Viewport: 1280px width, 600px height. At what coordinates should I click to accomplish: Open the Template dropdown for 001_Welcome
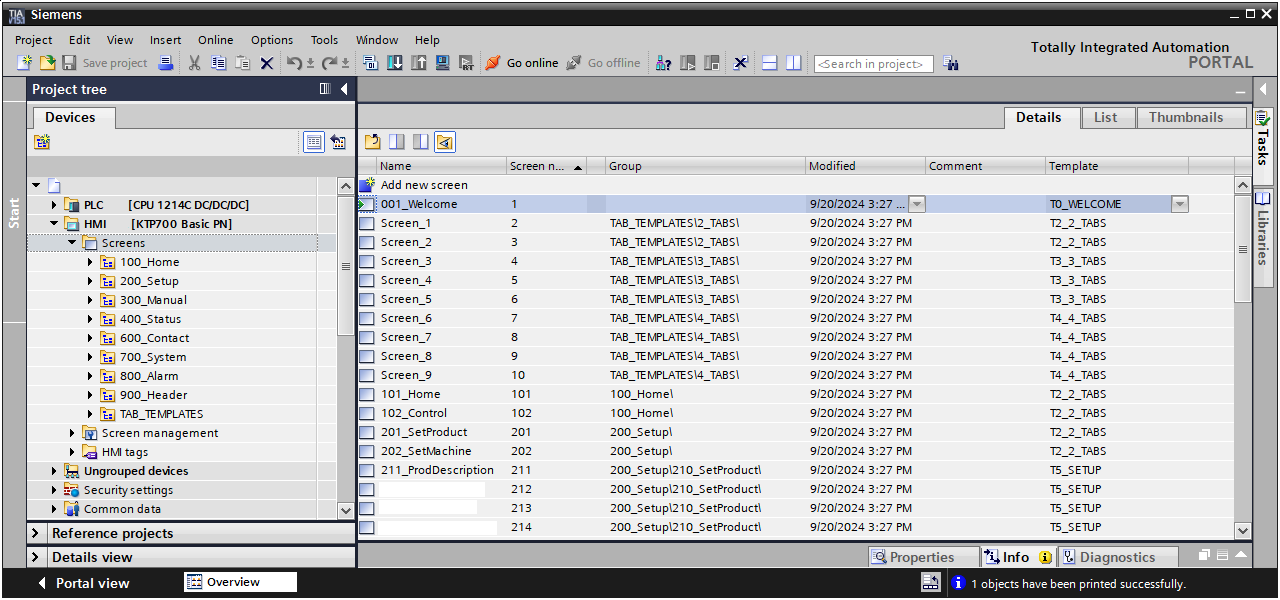[1180, 204]
